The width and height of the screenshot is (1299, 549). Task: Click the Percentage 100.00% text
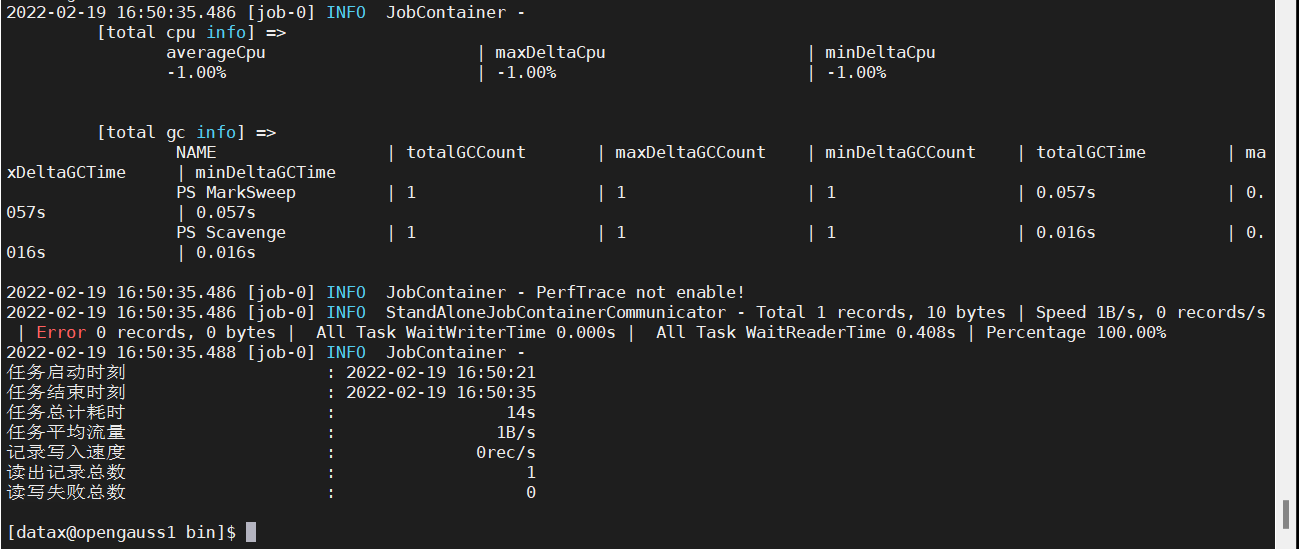click(1076, 332)
